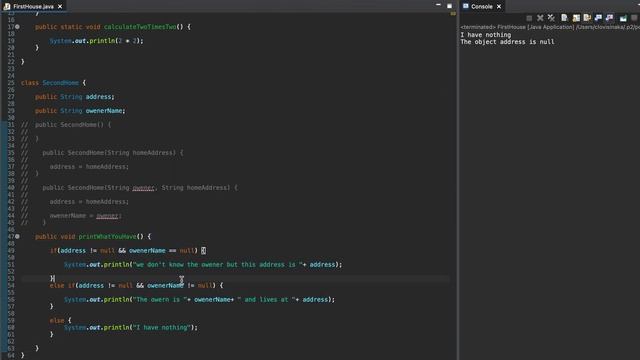Click the underlined "owener" parameter on line 40
Image resolution: width=640 pixels, height=360 pixels.
[x=143, y=188]
